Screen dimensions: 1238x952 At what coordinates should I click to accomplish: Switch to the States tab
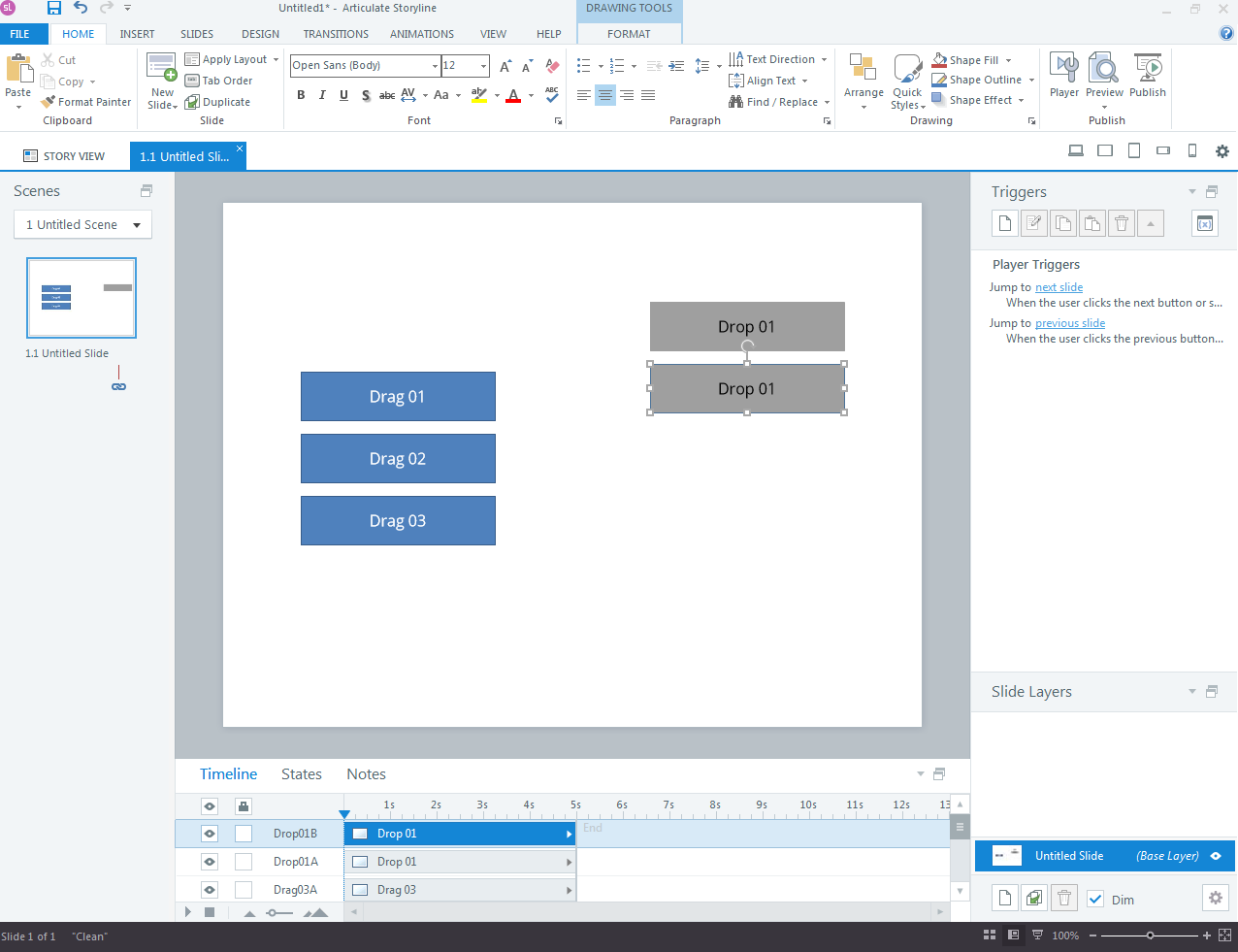pos(301,774)
